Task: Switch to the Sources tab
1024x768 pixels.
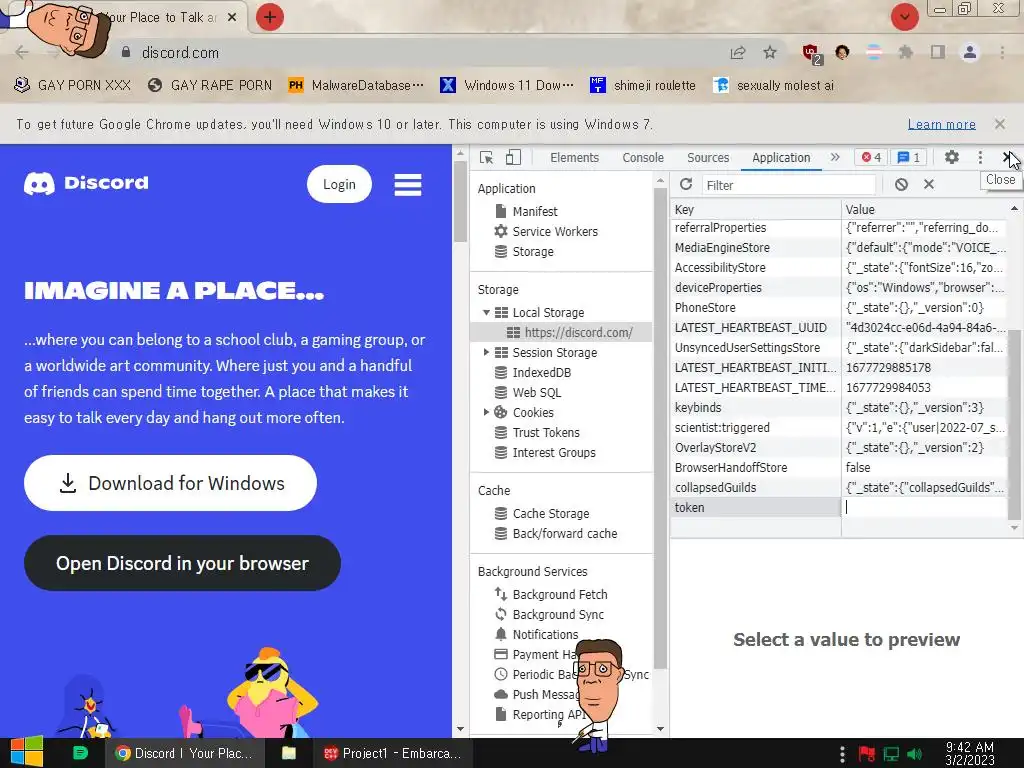Action: point(708,157)
